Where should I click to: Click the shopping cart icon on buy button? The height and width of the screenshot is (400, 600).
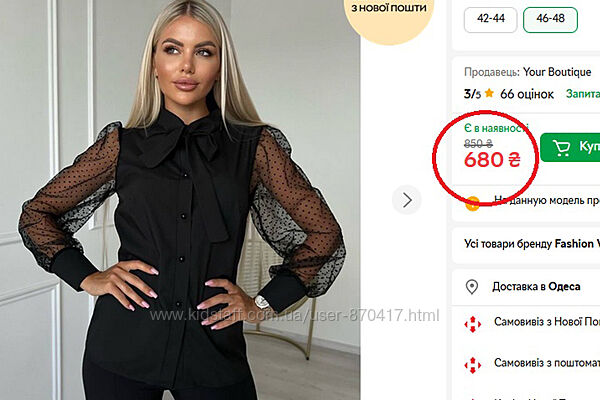562,148
